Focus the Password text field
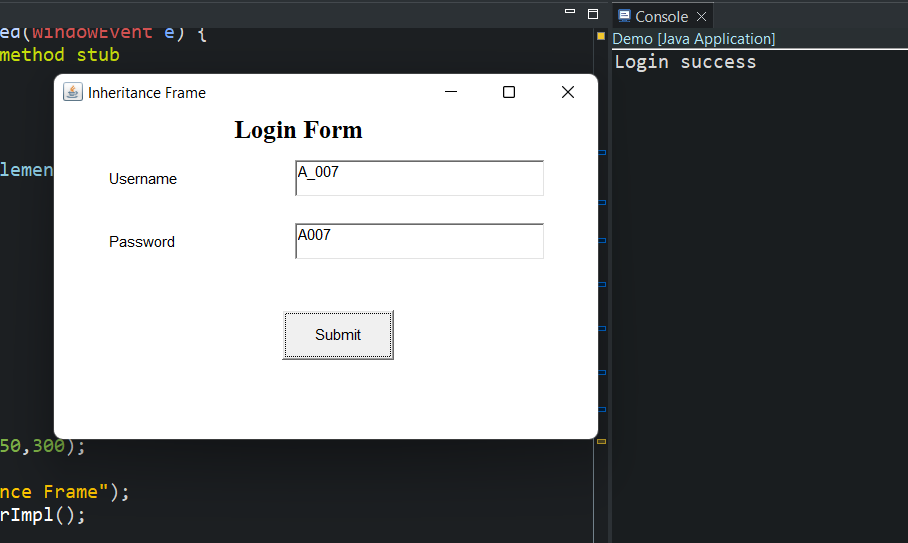The height and width of the screenshot is (543, 908). [x=419, y=241]
